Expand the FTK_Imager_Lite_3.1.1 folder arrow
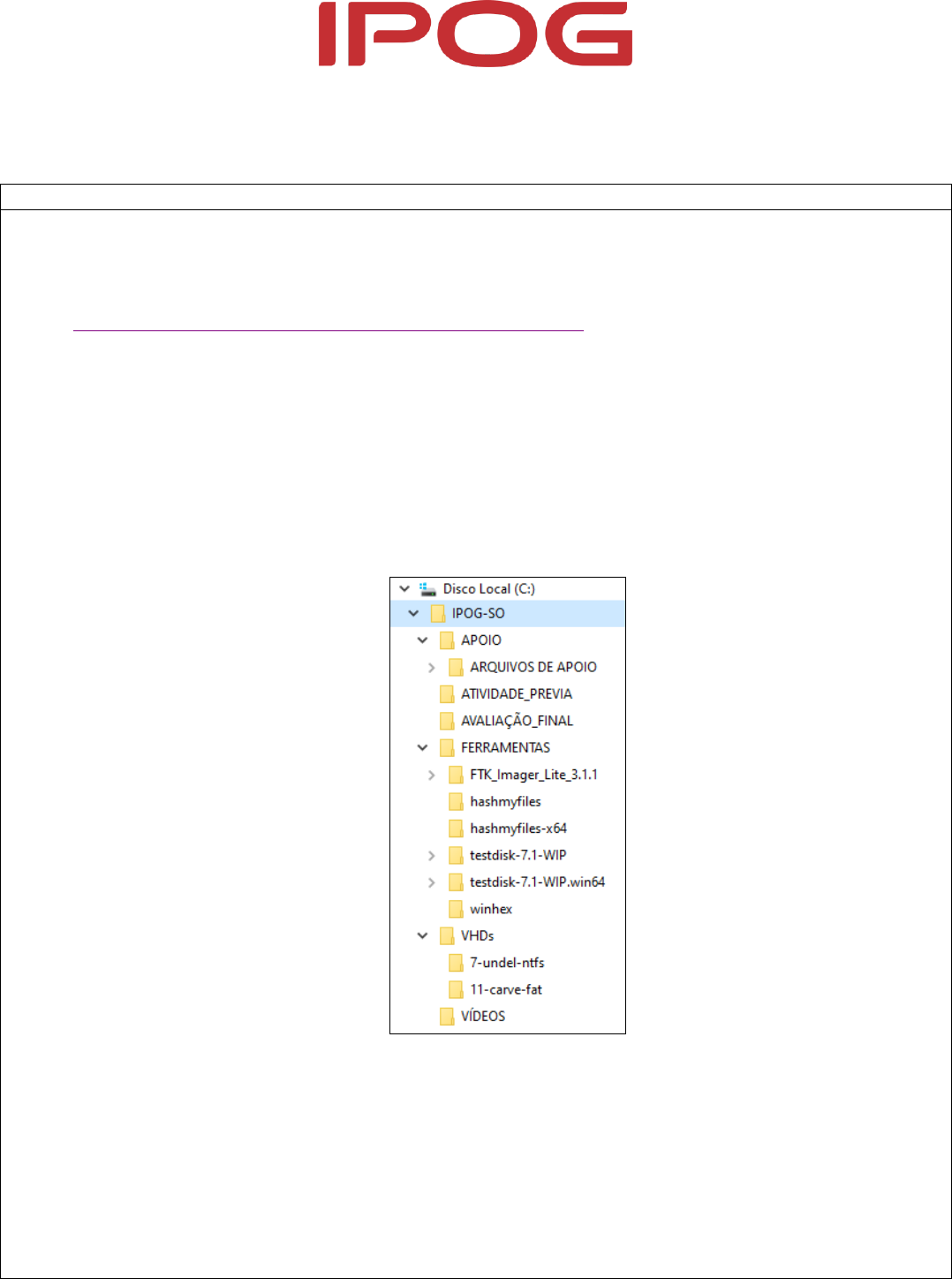 pos(431,776)
